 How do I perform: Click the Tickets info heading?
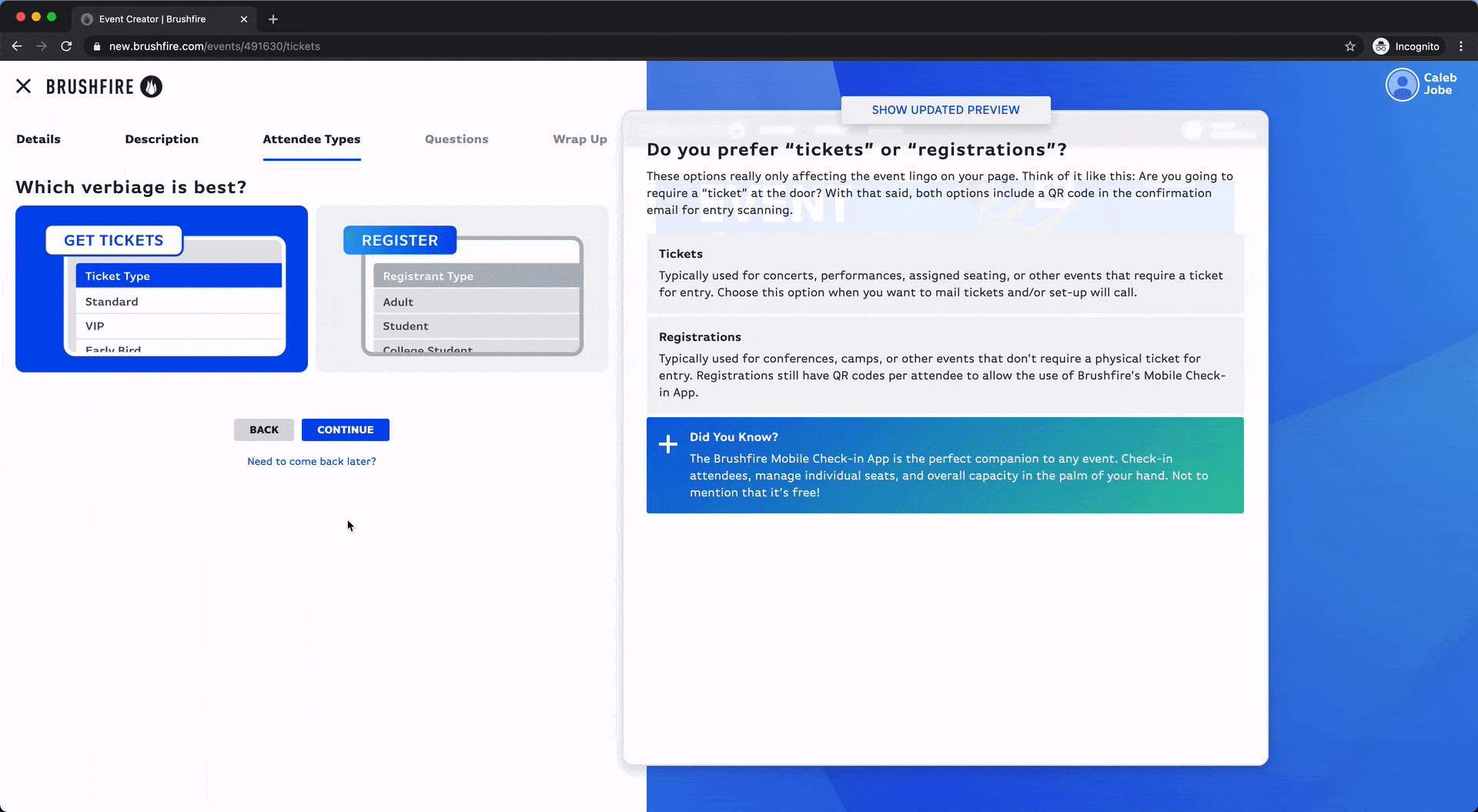tap(680, 254)
